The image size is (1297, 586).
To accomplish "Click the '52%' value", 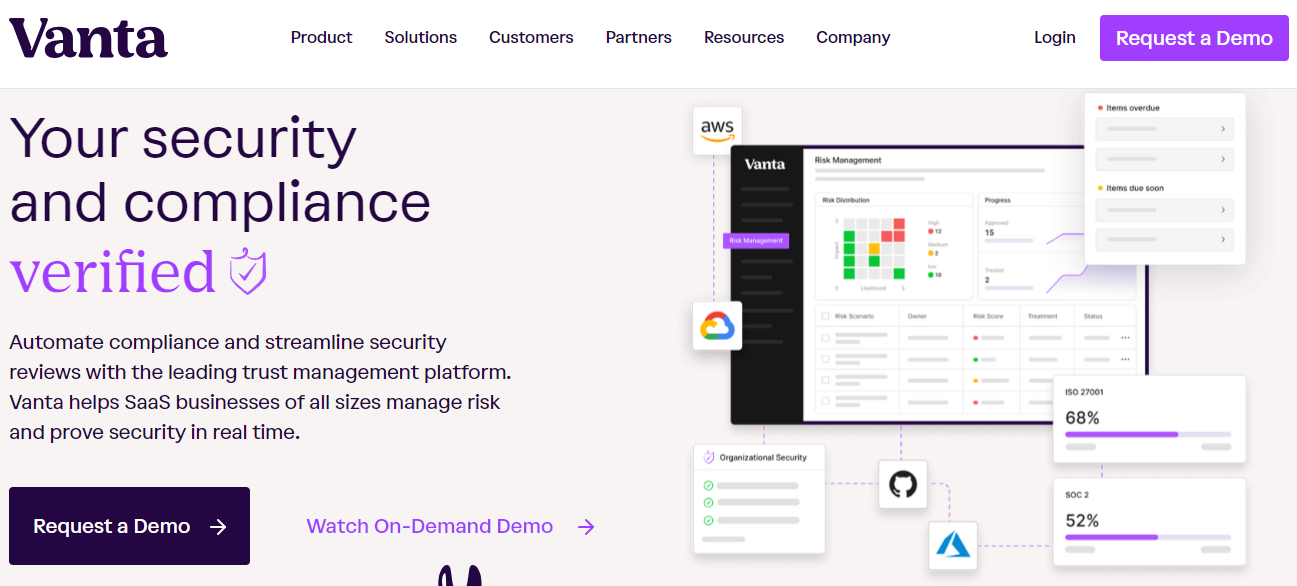I will [1082, 520].
